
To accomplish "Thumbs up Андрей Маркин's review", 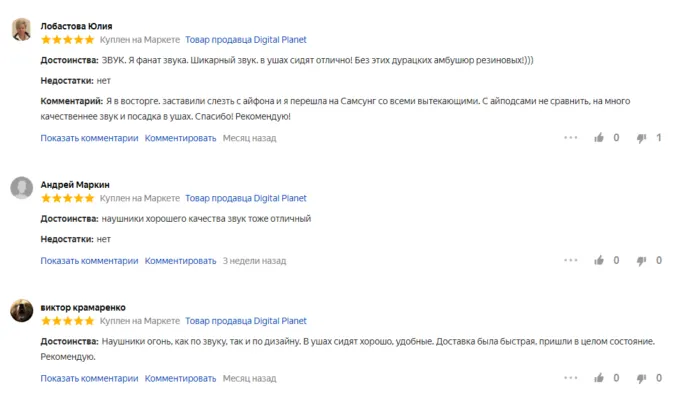I will pos(599,261).
